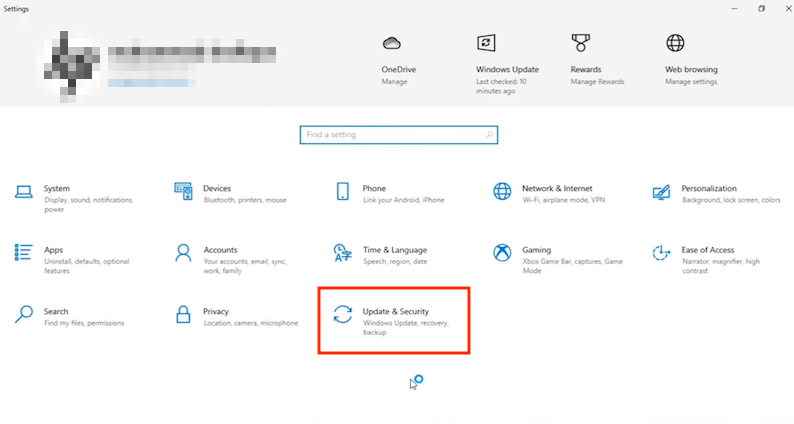Open the Rewards medal icon
The image size is (794, 424).
(581, 43)
